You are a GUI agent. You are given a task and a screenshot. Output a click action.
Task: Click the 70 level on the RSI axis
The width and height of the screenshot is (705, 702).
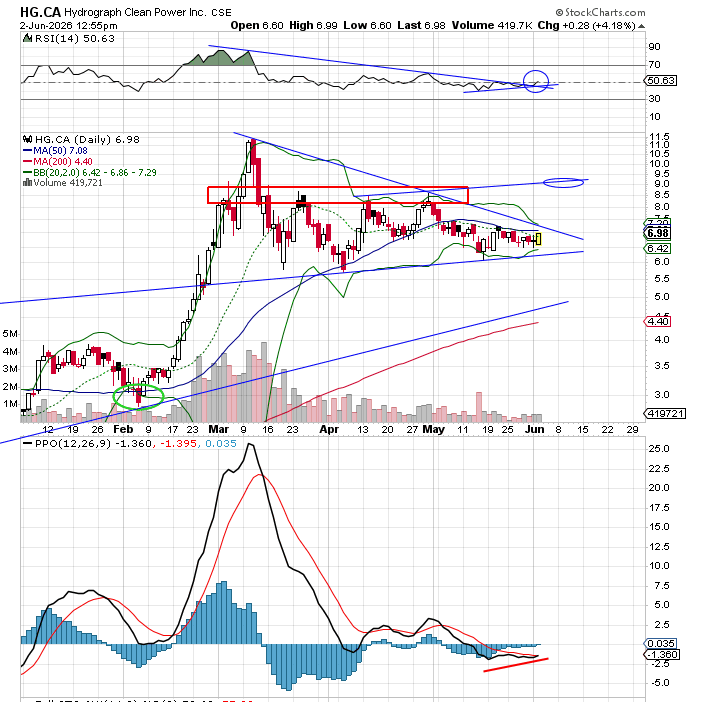[x=654, y=65]
